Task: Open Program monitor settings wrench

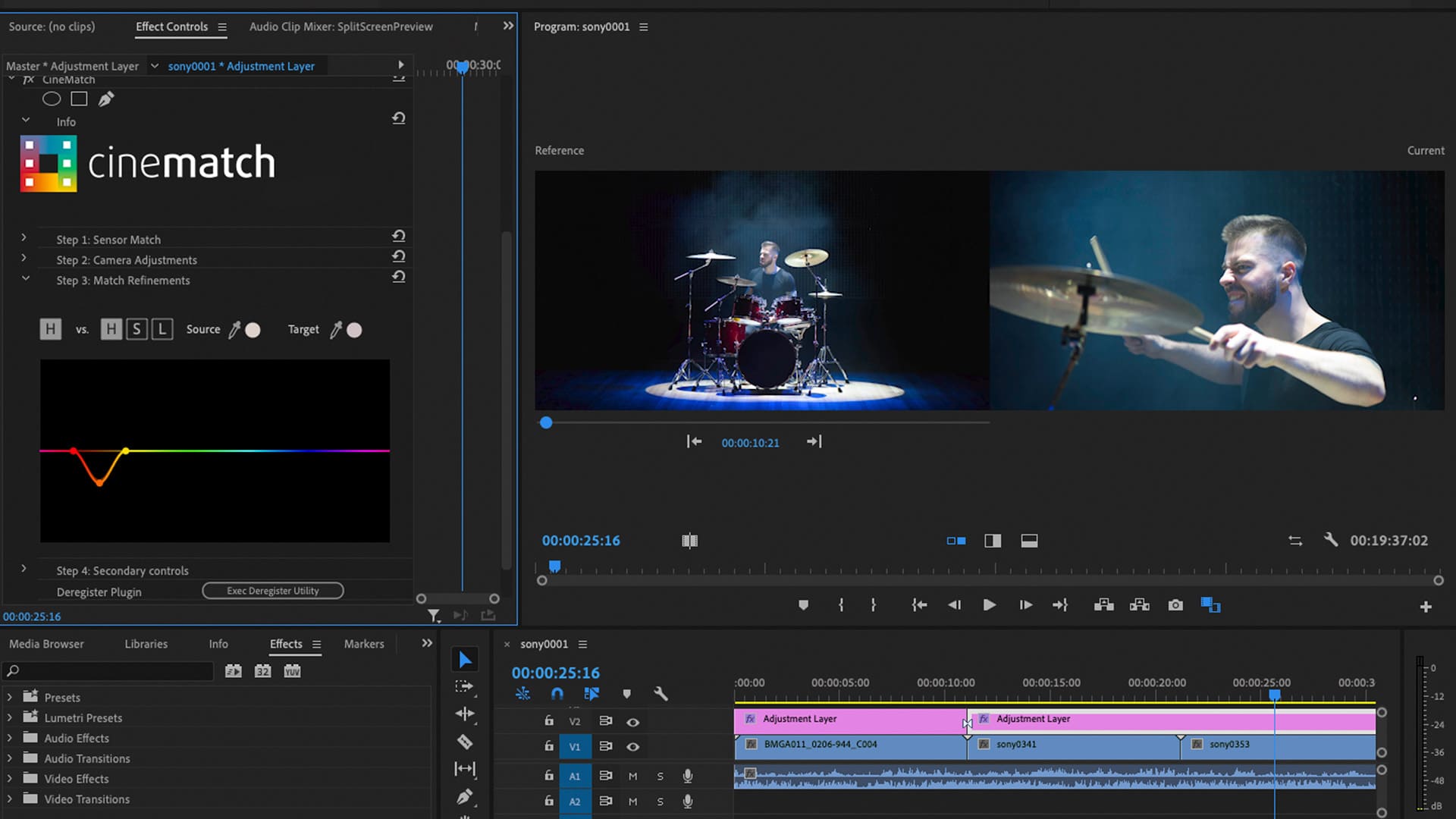Action: [x=1331, y=540]
